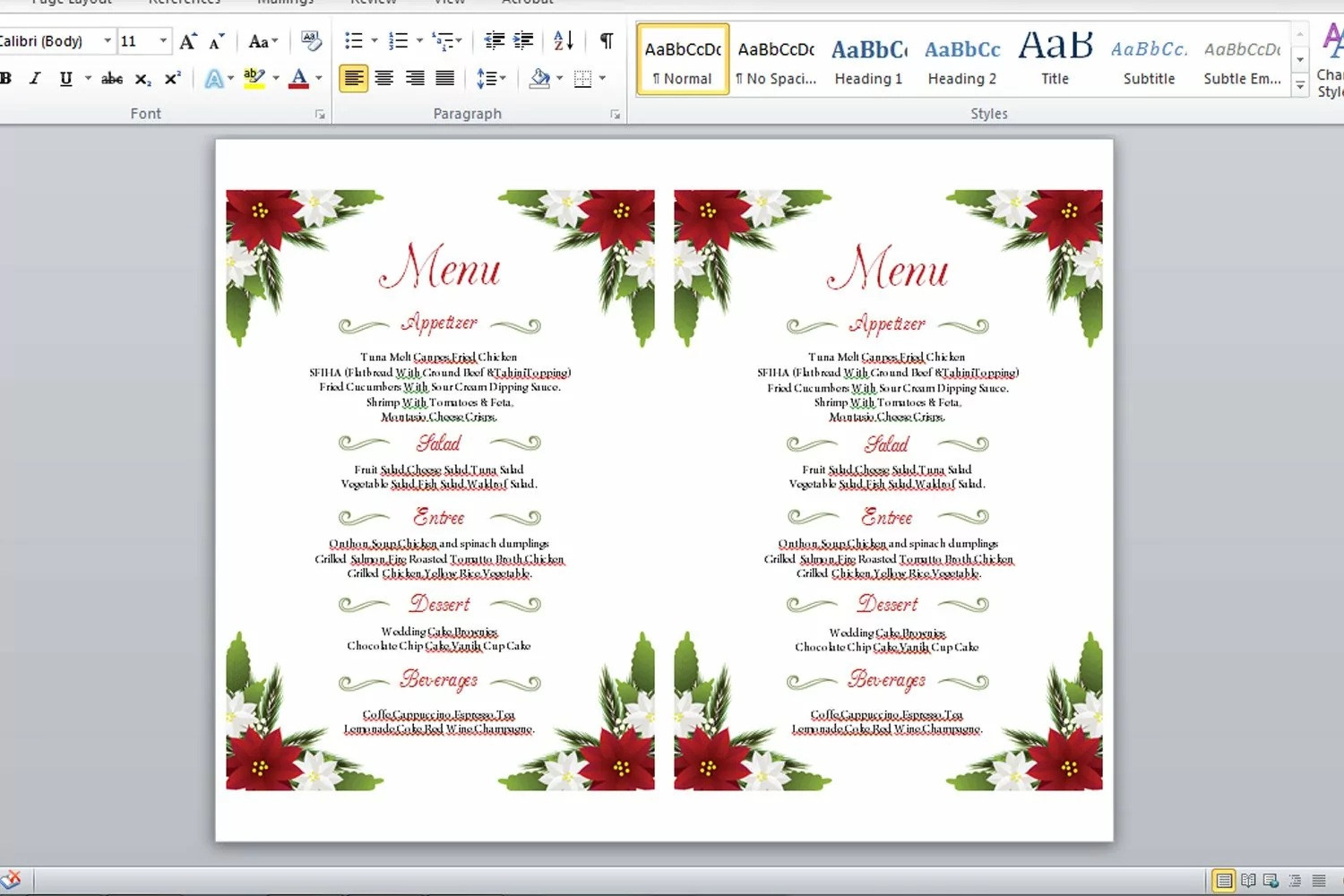Clear formatting with the eraser icon

[x=311, y=40]
